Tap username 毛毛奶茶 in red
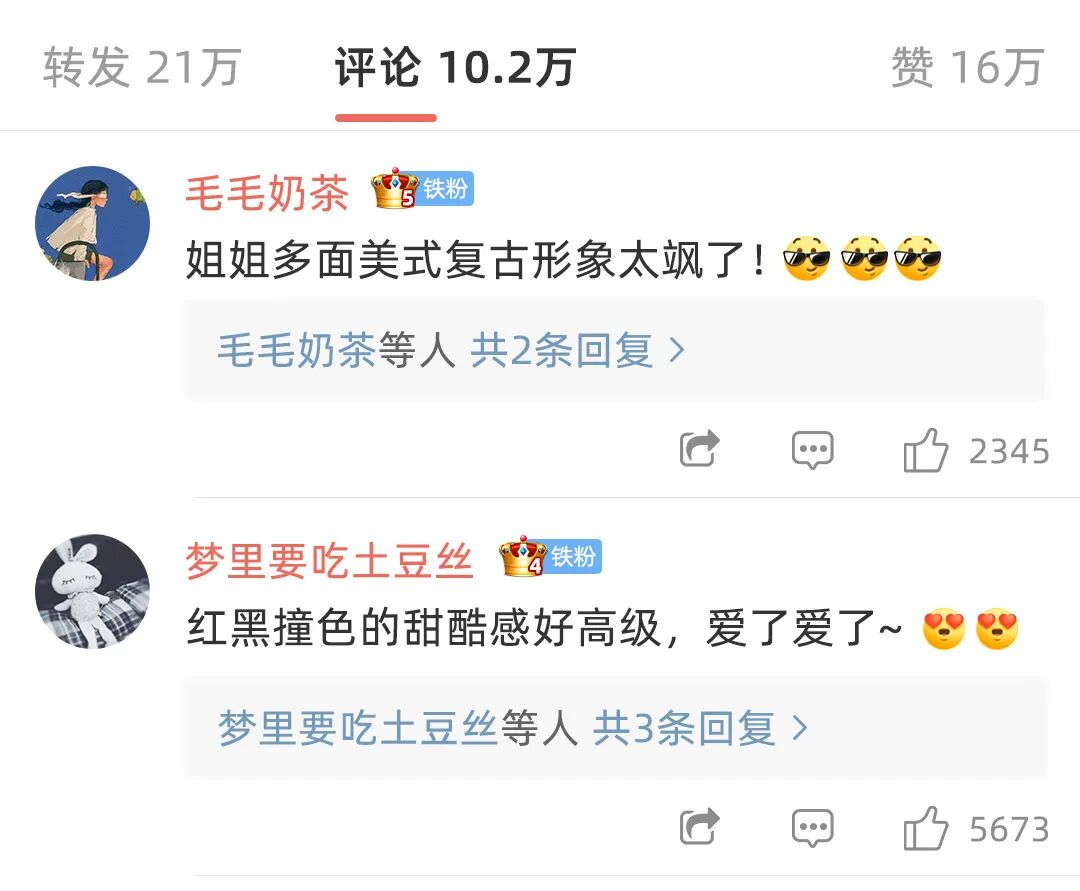 [x=267, y=193]
